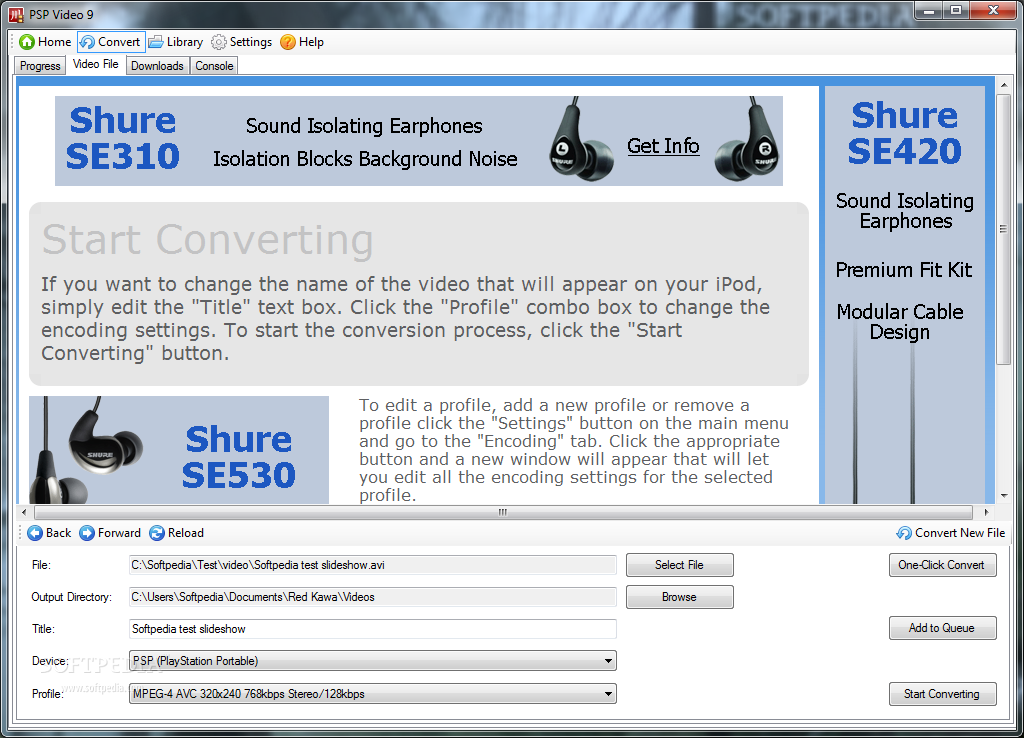Click the green Home icon
Image resolution: width=1024 pixels, height=738 pixels.
27,42
